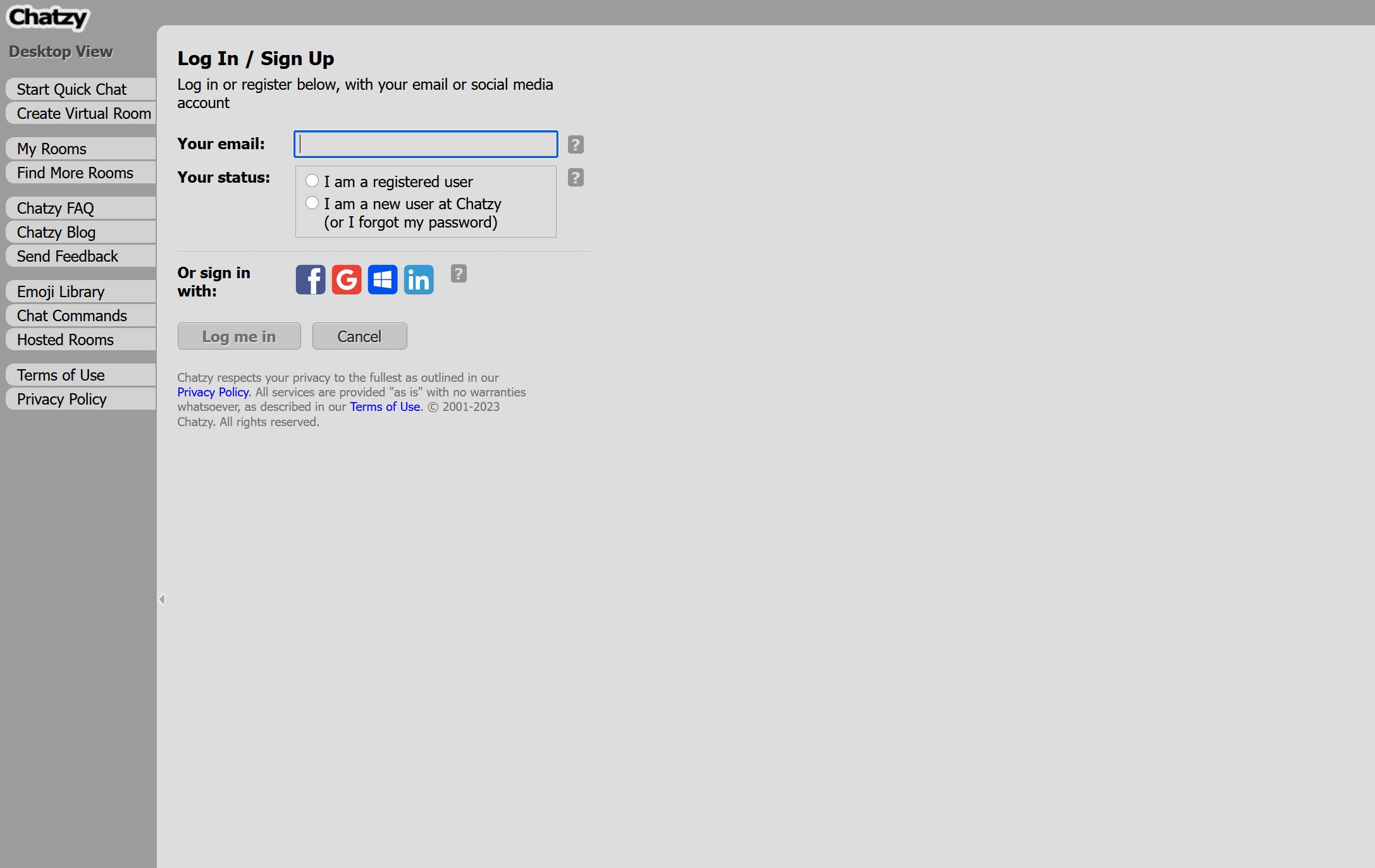Open Find More Rooms

(81, 173)
